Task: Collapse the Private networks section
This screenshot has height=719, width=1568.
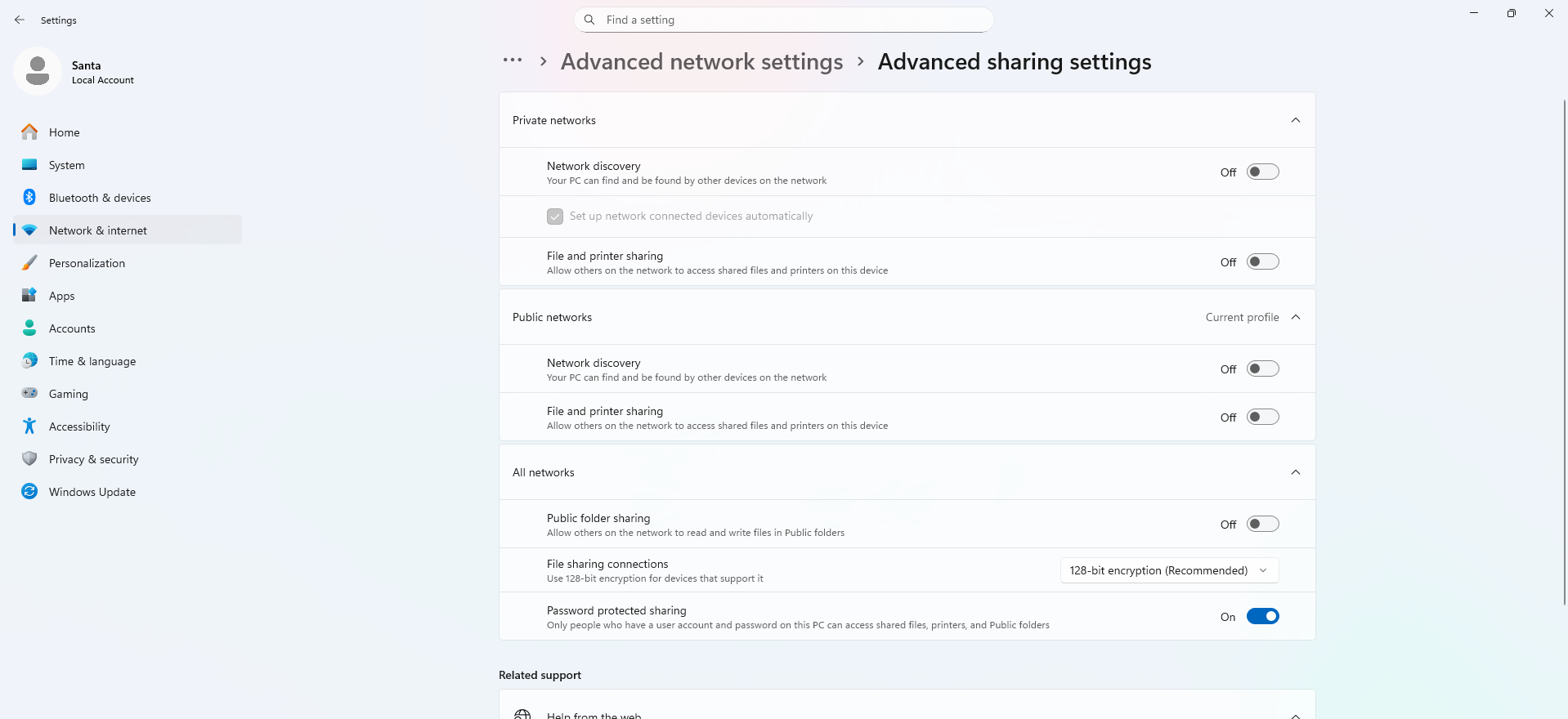Action: (x=1296, y=120)
